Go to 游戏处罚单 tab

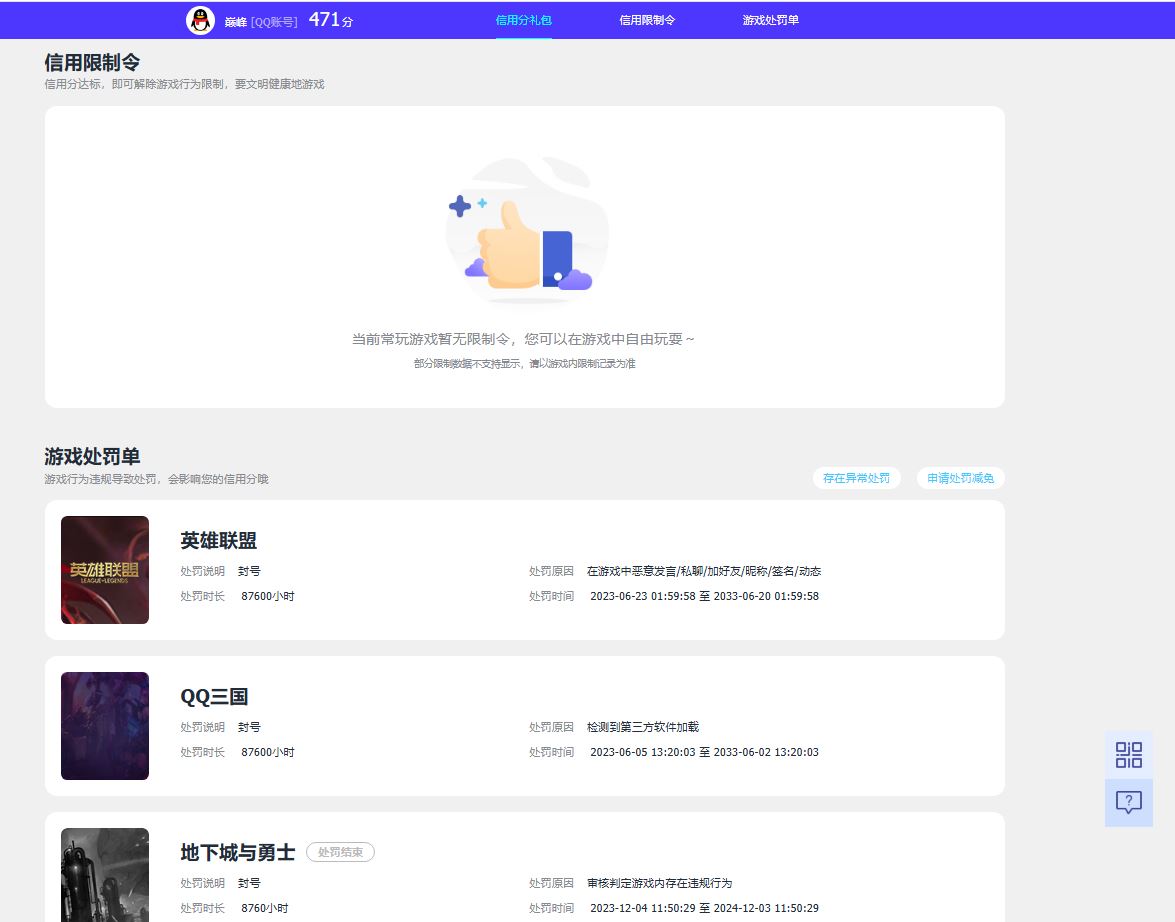(x=770, y=20)
